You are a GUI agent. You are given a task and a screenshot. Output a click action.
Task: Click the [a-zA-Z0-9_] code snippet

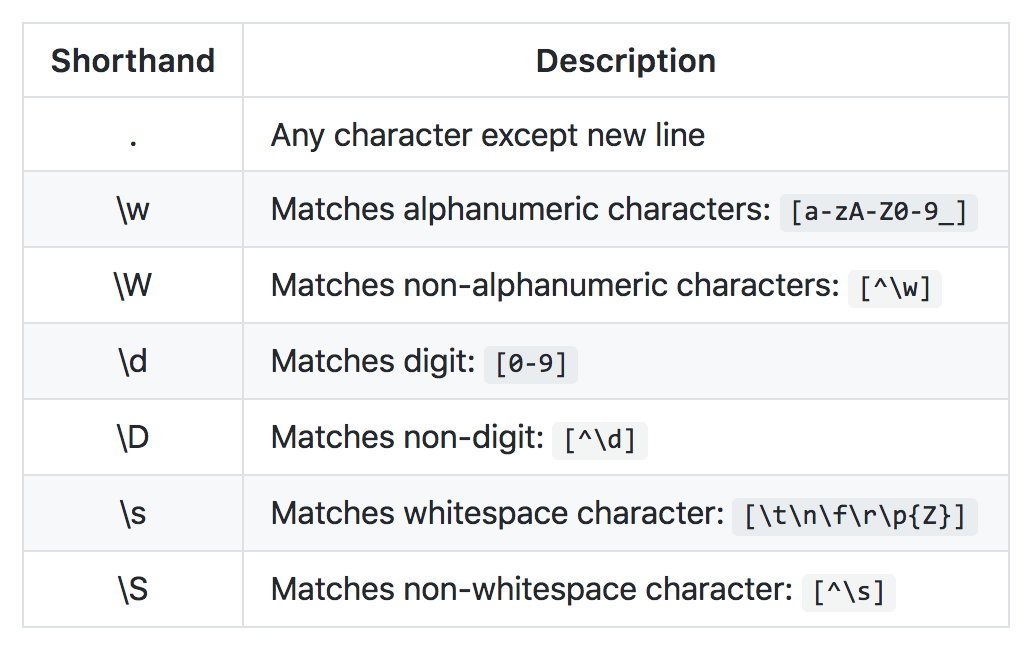click(x=878, y=212)
